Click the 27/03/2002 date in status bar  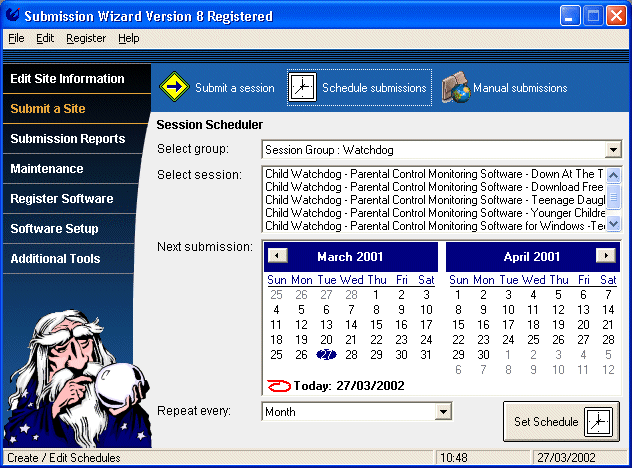click(566, 458)
